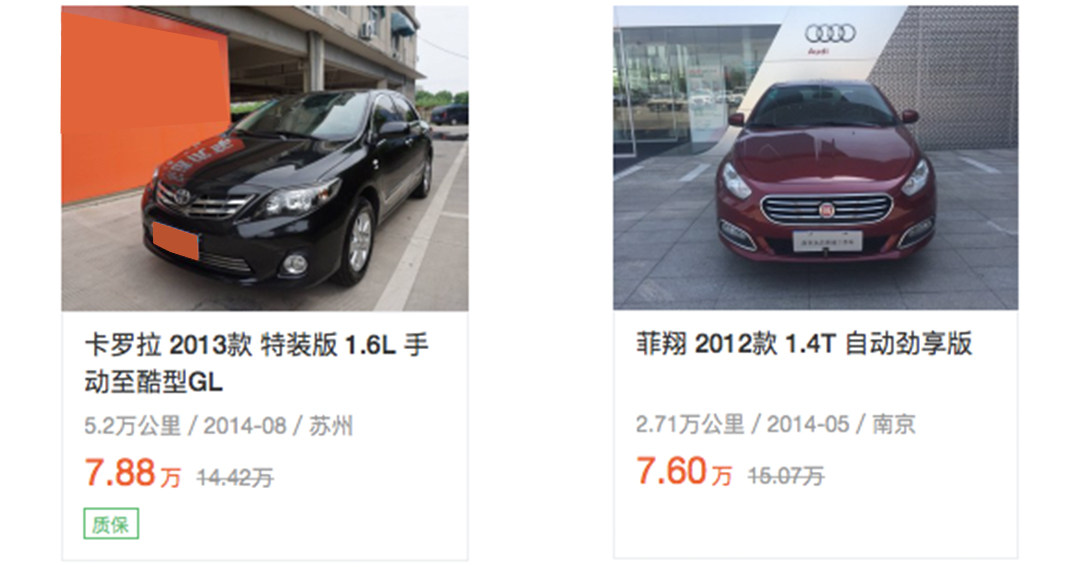
Task: Click the green 质保 warranty badge
Action: [x=111, y=524]
